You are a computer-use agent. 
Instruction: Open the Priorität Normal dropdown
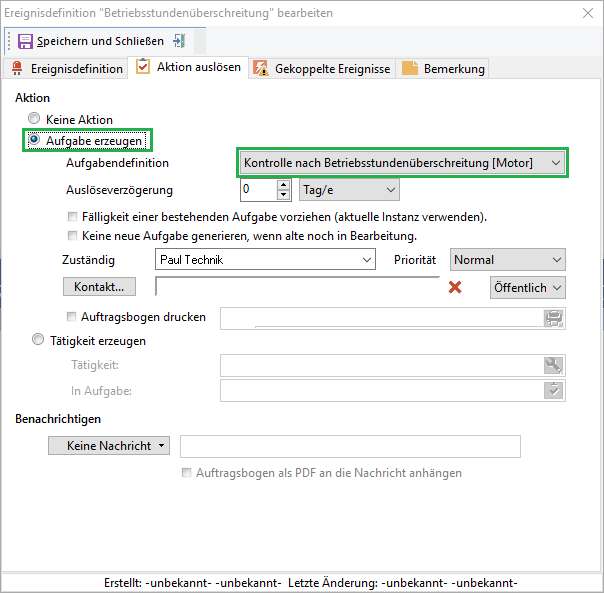[508, 260]
